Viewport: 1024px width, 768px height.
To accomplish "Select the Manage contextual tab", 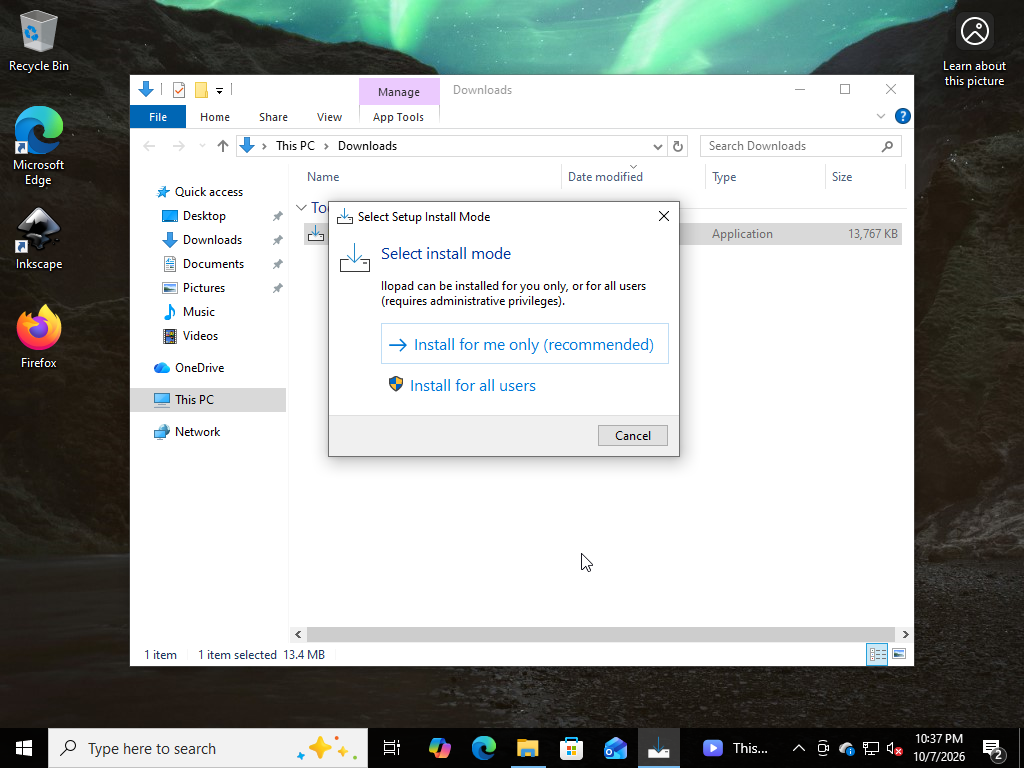I will click(x=398, y=92).
